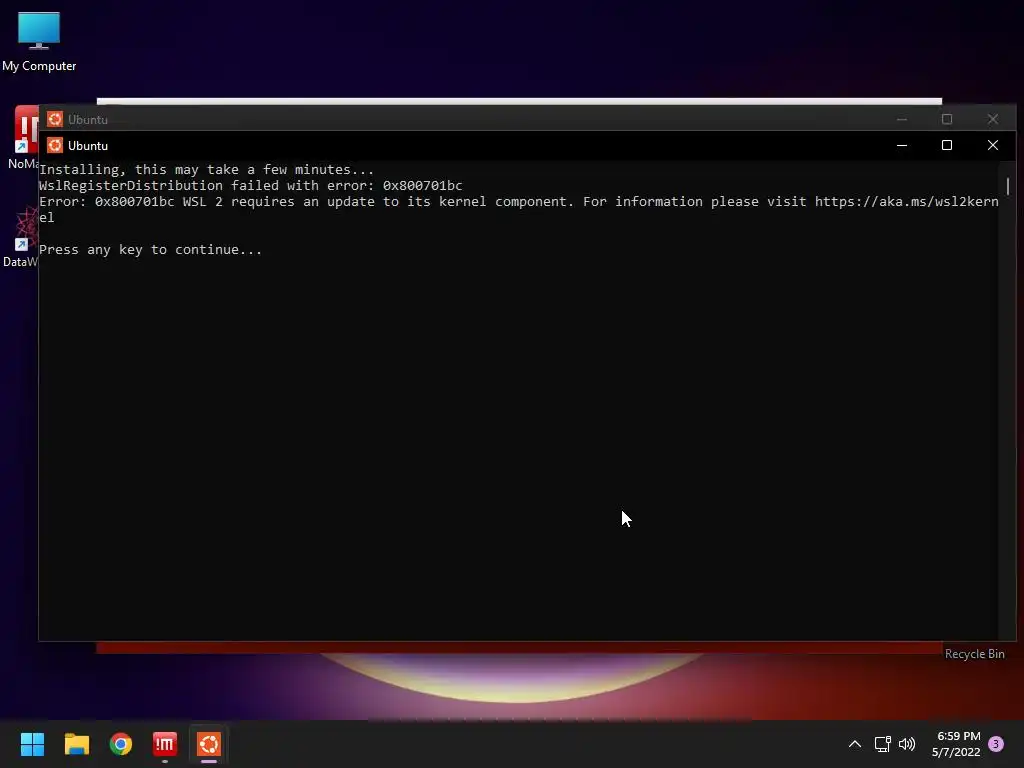Open Google Chrome from taskbar
1024x768 pixels.
[121, 744]
